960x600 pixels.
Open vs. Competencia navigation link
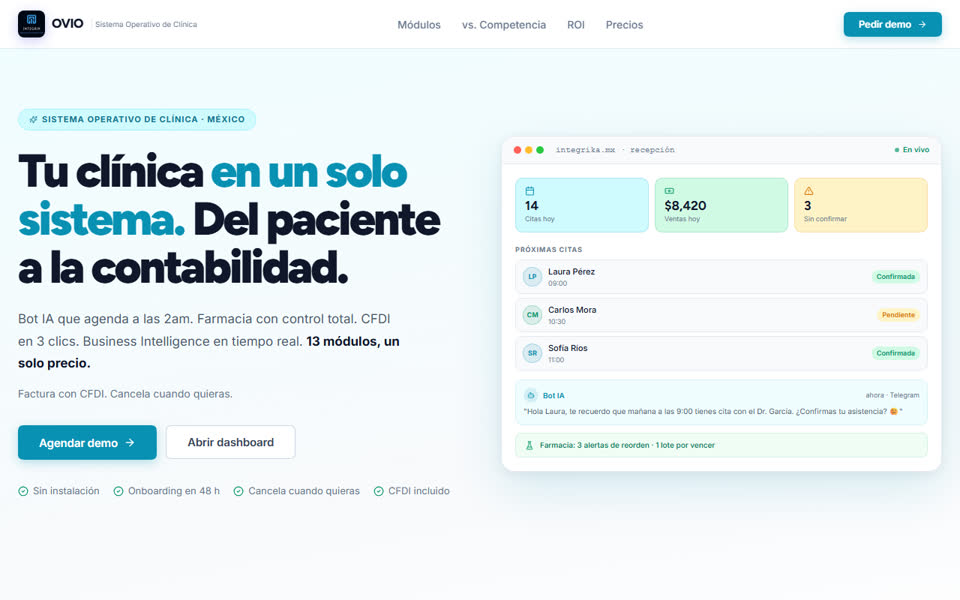(504, 25)
